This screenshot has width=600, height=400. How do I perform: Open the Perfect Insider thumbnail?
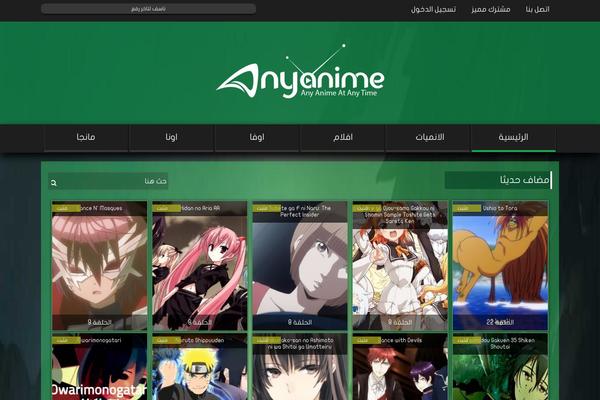coord(300,265)
